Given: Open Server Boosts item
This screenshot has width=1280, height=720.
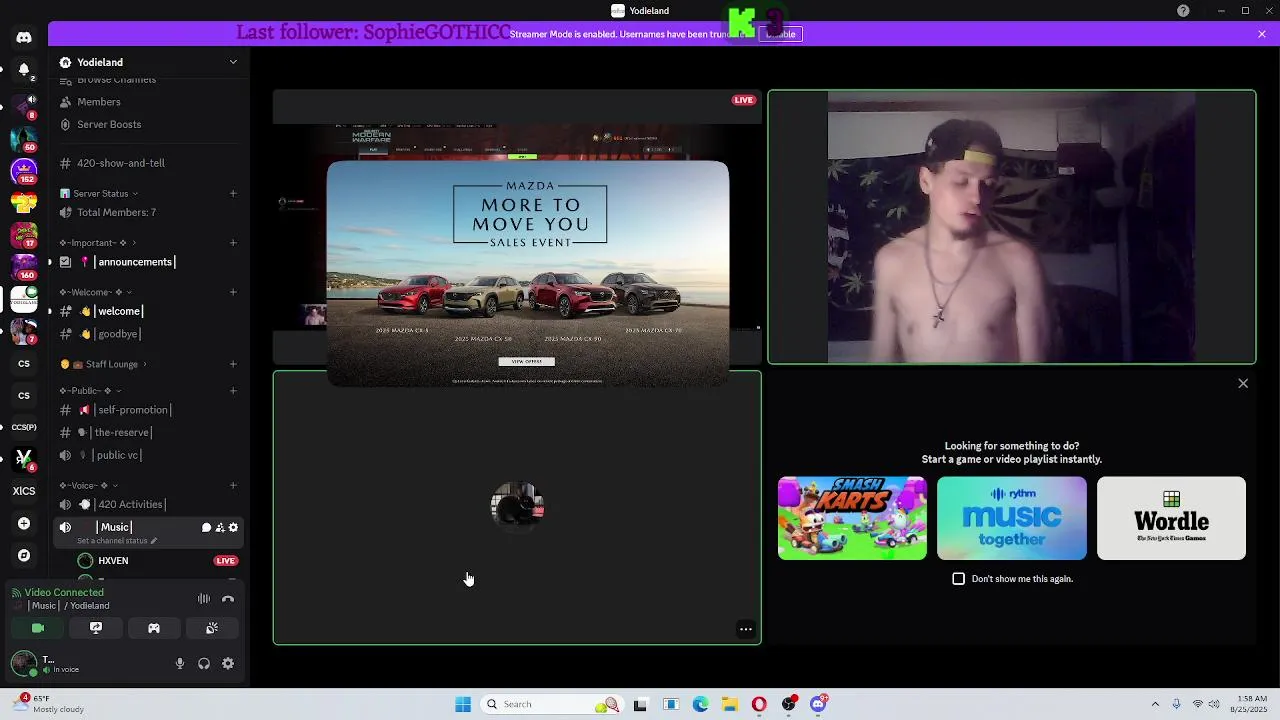Looking at the screenshot, I should [x=148, y=124].
